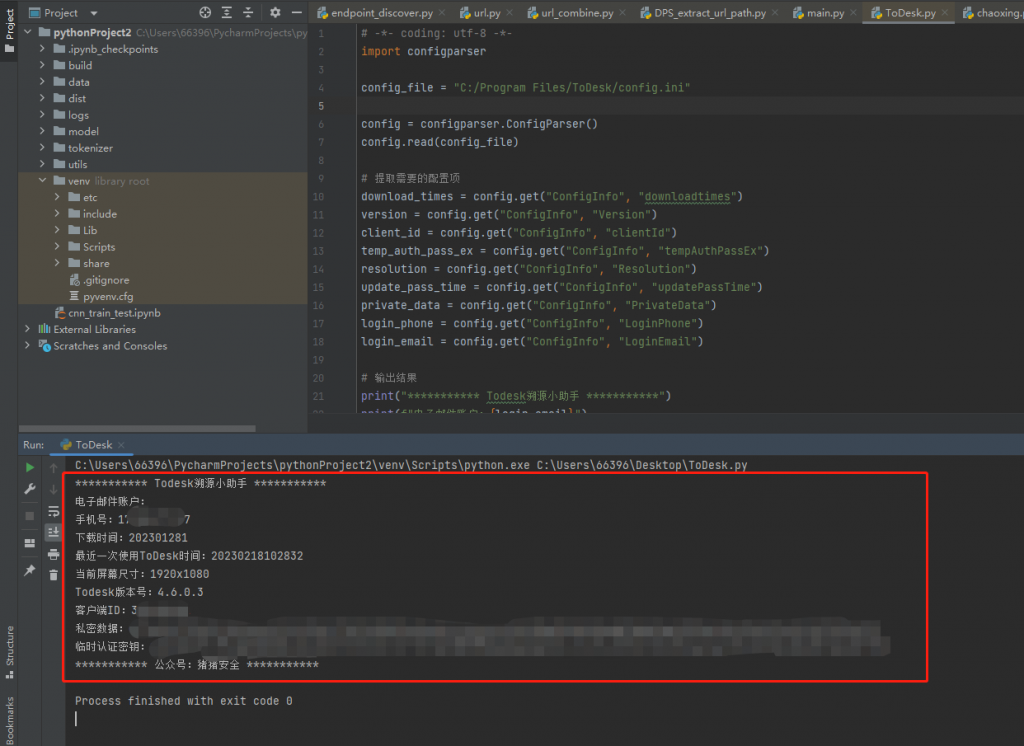Click the pin tab icon in Run panel

tap(30, 569)
